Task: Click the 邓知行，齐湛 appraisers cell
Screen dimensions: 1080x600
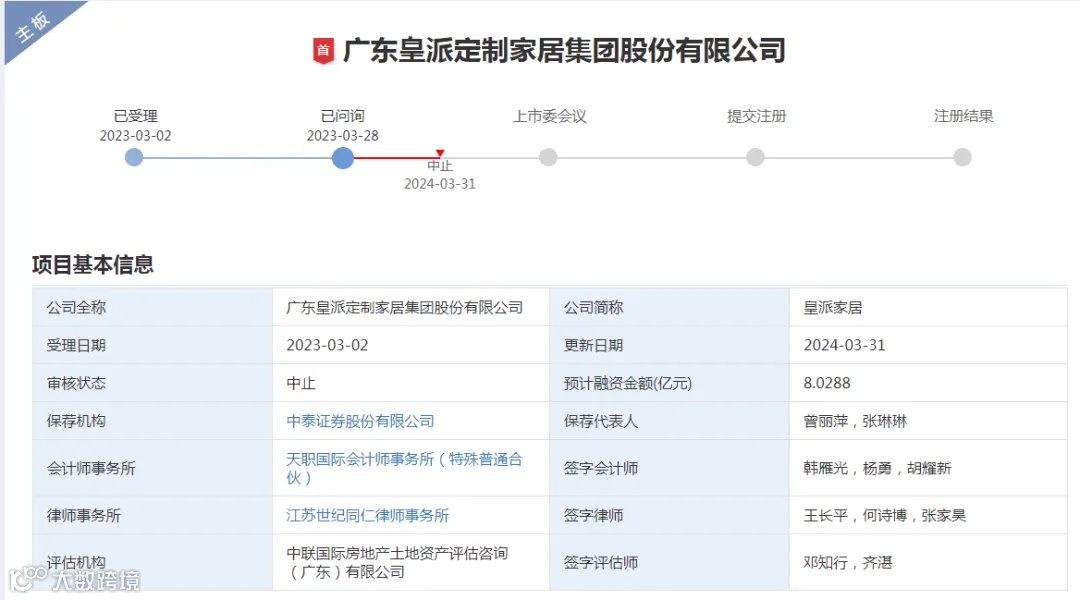Action: pos(928,562)
